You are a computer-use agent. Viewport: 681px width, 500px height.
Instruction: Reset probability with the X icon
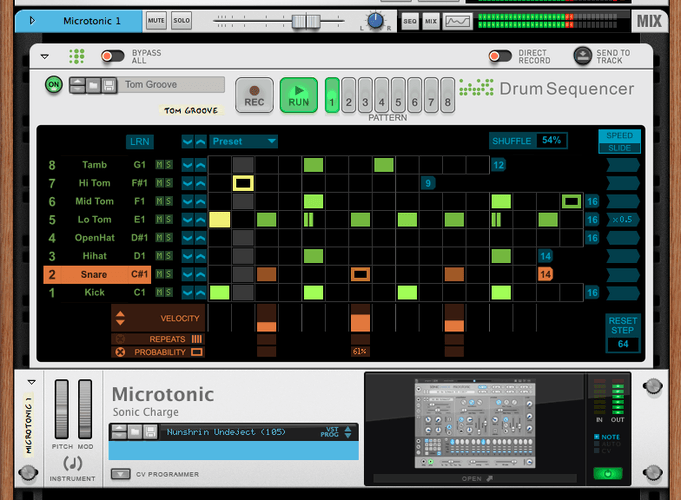120,352
